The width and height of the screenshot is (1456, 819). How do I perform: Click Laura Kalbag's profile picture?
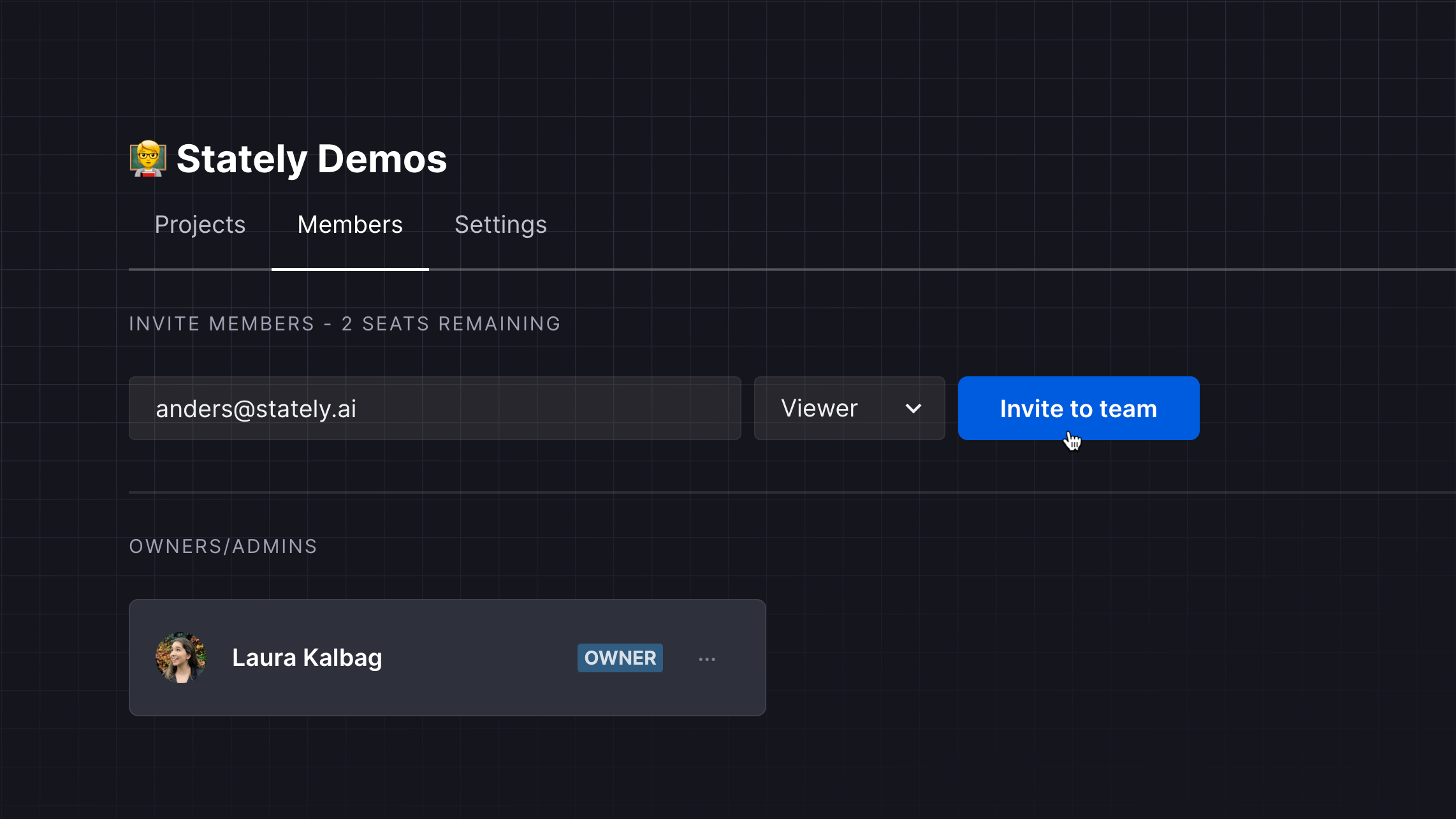(x=181, y=657)
